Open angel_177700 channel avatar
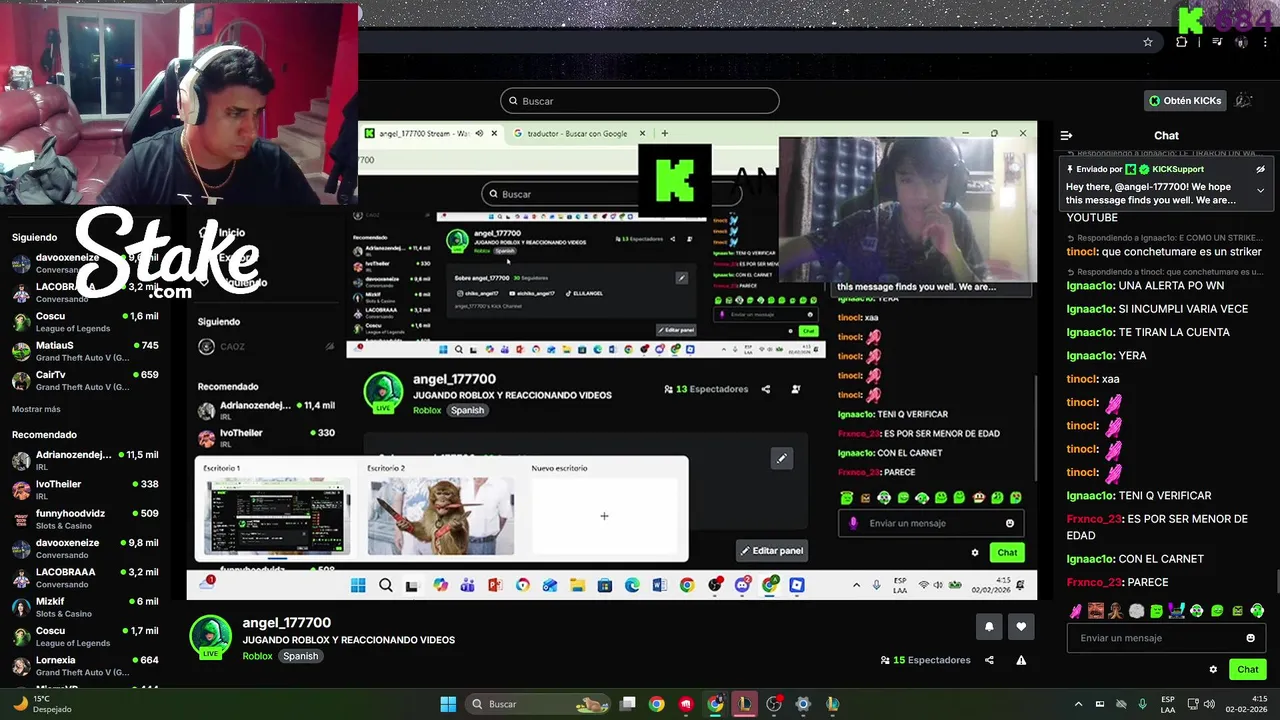 coord(210,637)
